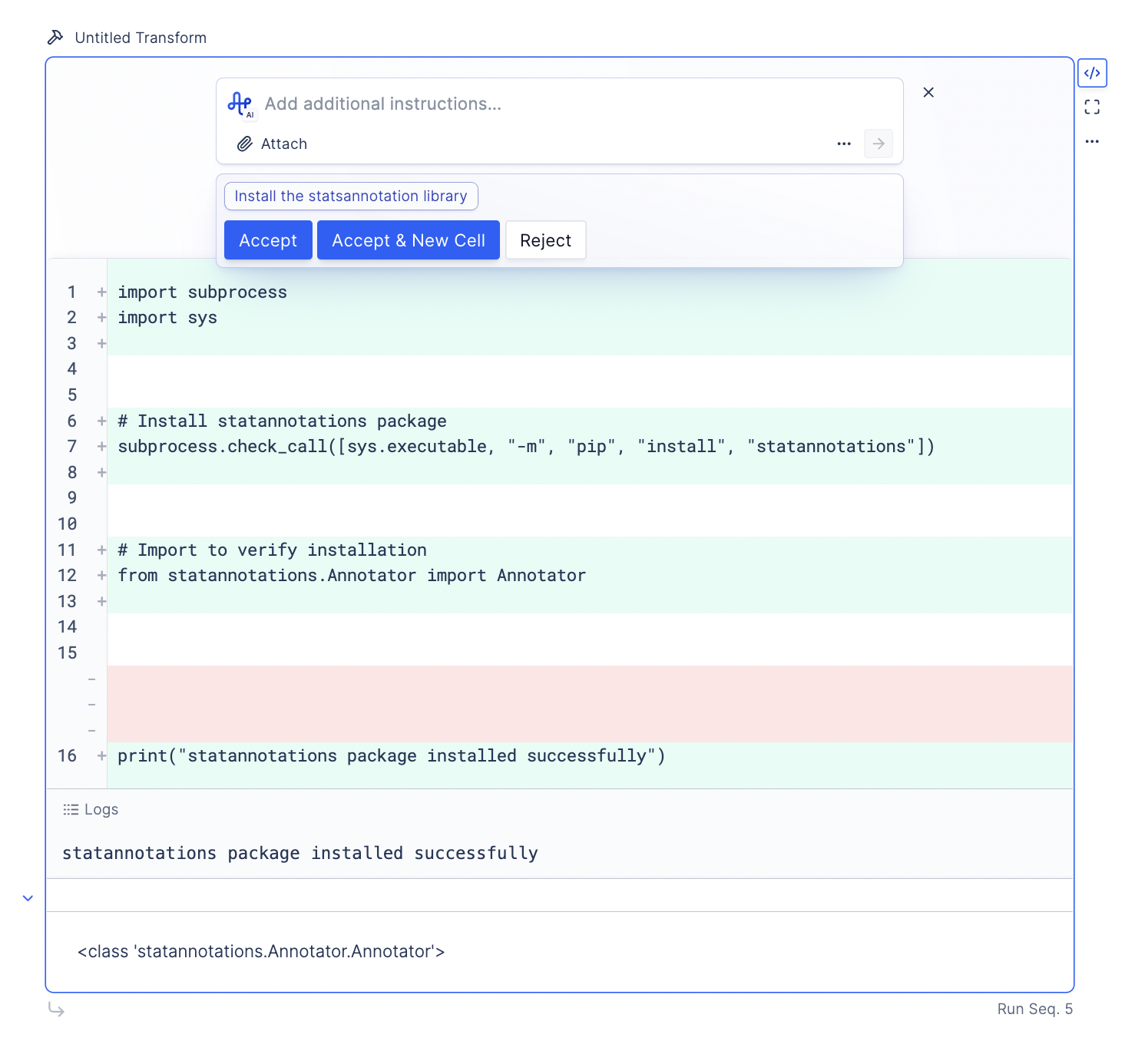Viewport: 1135px width, 1064px height.
Task: Click the Logs header label
Action: coord(101,809)
